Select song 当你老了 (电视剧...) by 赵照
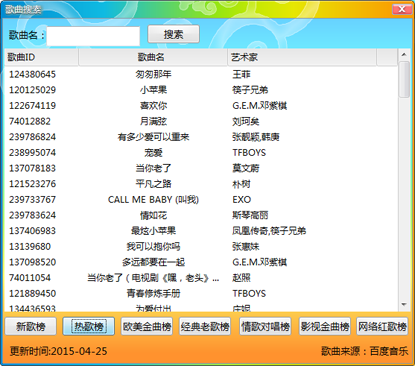 tap(201, 278)
